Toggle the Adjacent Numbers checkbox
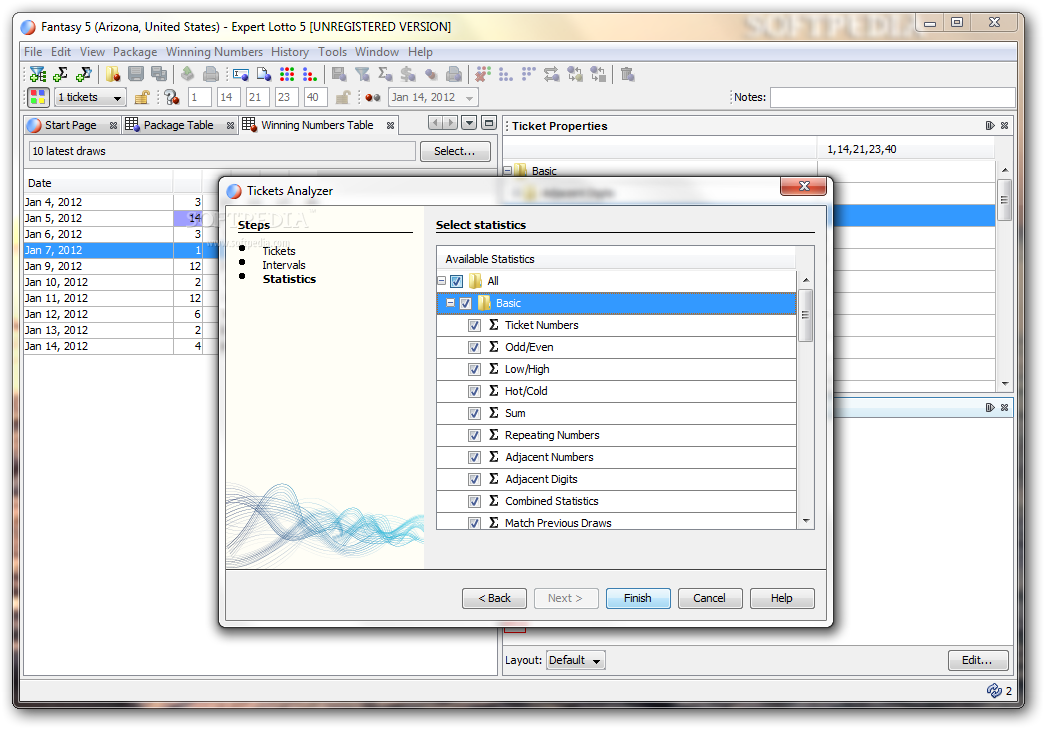The width and height of the screenshot is (1045, 729). pyautogui.click(x=474, y=457)
